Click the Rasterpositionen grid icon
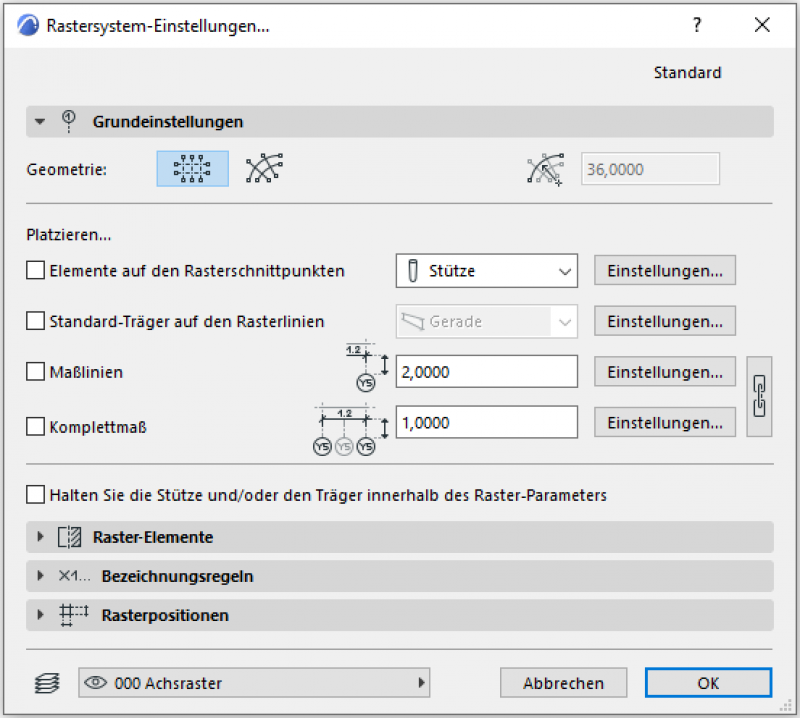Screen dimensions: 800x718 point(75,615)
